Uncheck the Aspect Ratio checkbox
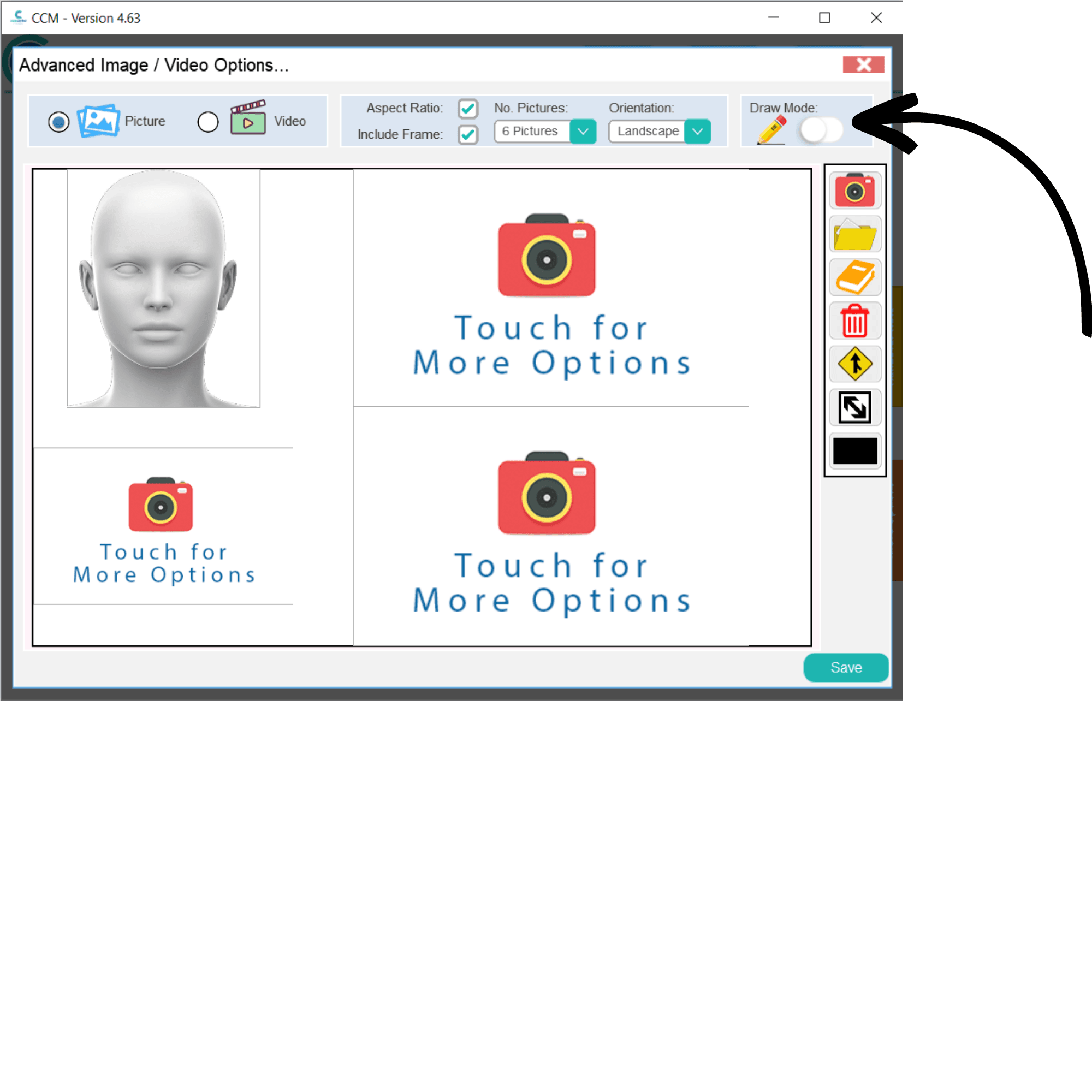 [x=468, y=109]
